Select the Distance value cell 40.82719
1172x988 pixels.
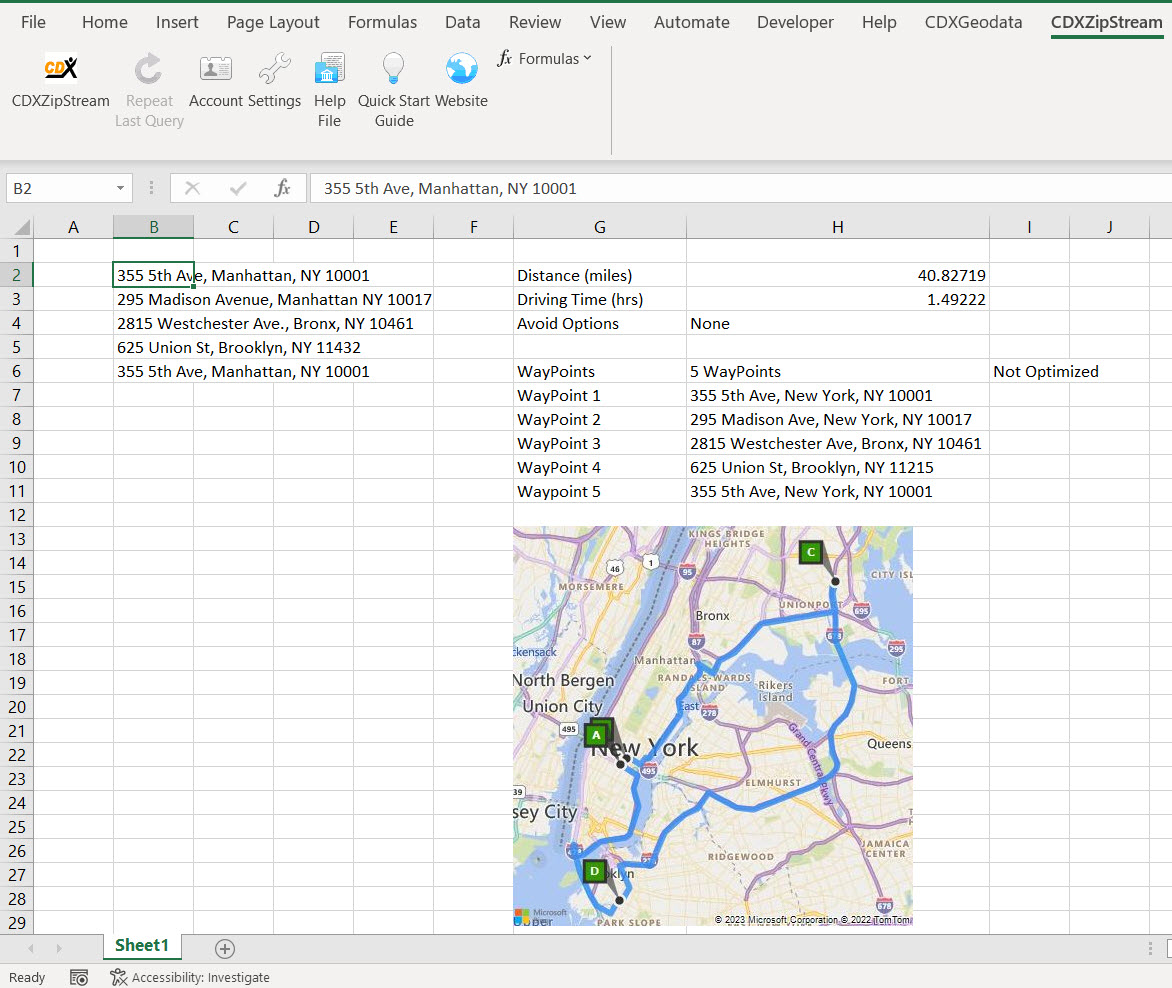(x=837, y=275)
